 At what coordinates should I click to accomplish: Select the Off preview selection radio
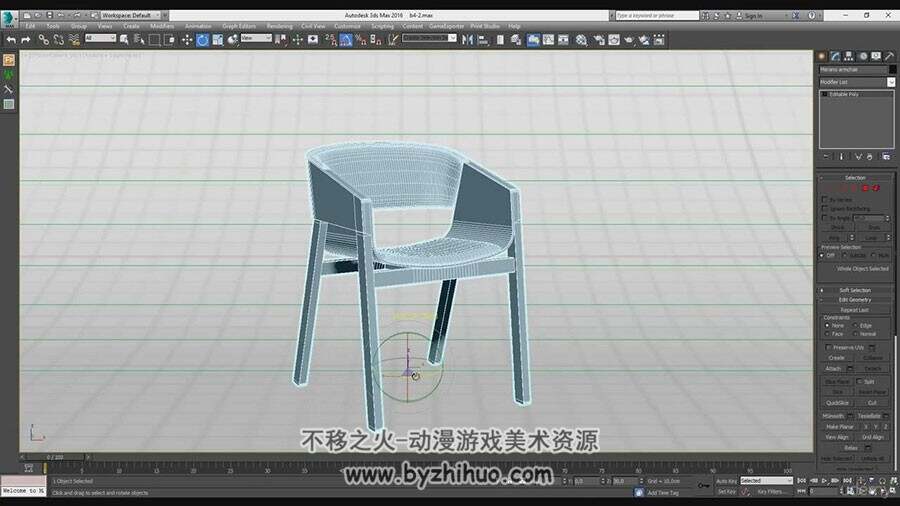point(823,255)
